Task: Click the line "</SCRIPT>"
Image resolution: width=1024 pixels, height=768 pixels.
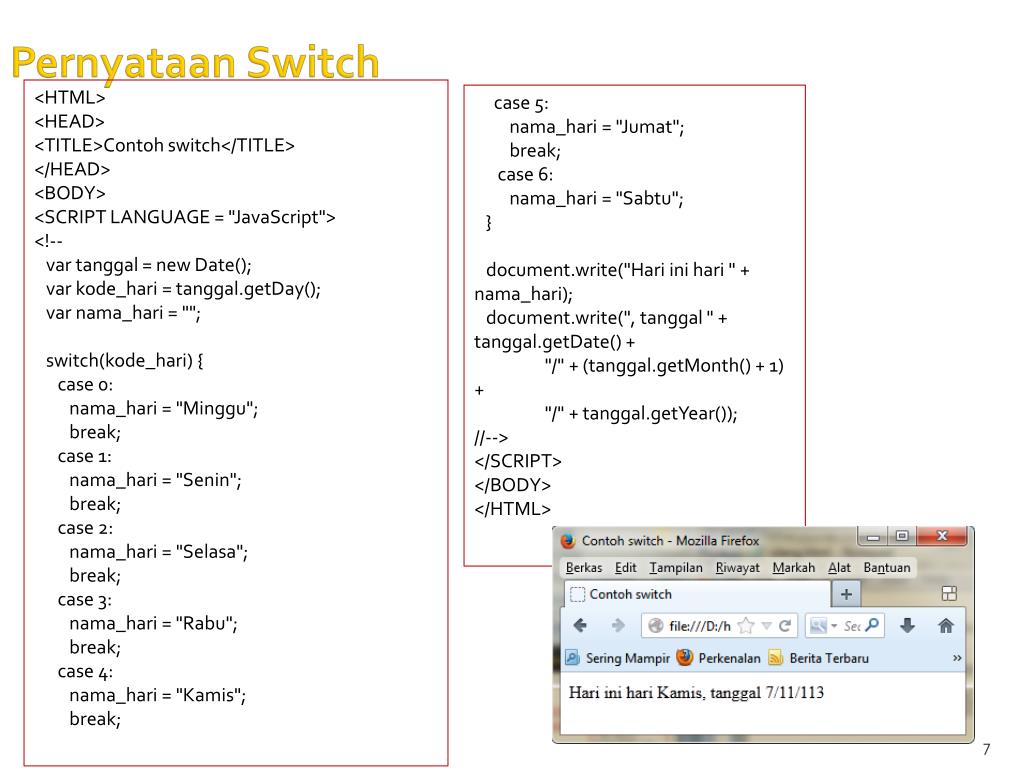Action: [x=518, y=461]
